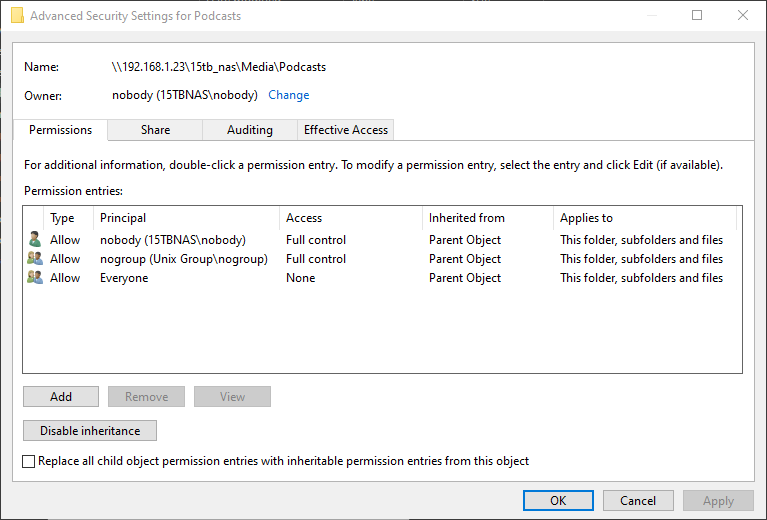Select the Everyone permission entry row
The width and height of the screenshot is (767, 520).
(382, 278)
